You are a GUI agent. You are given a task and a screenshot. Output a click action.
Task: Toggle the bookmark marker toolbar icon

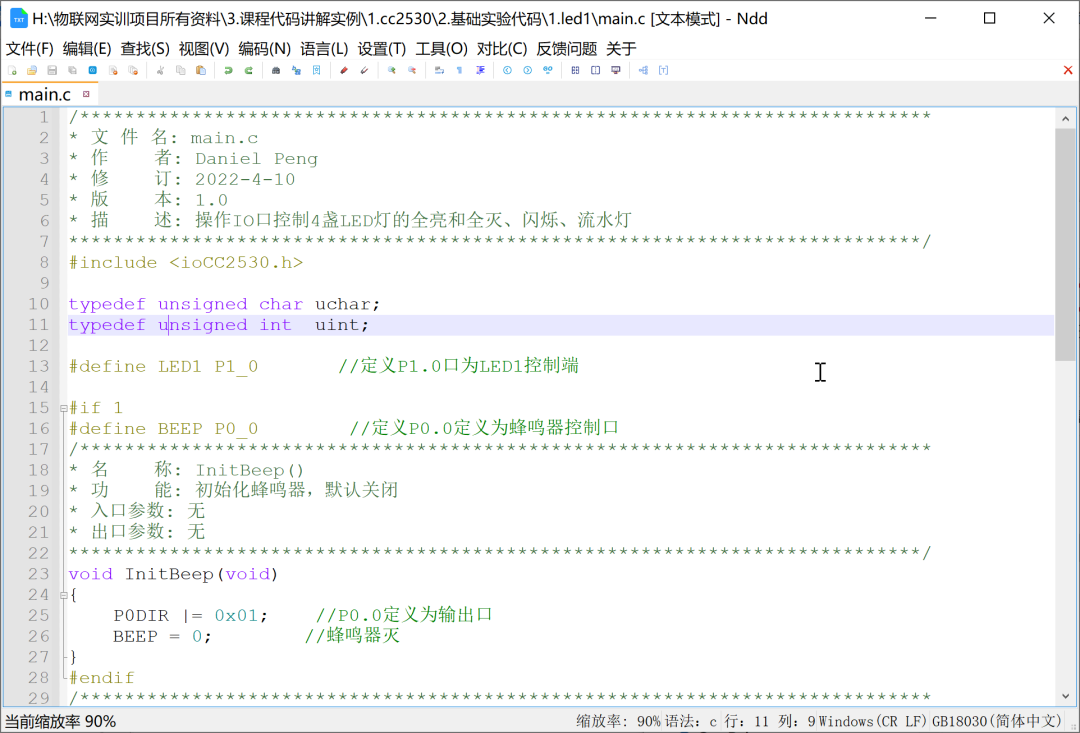click(x=317, y=70)
